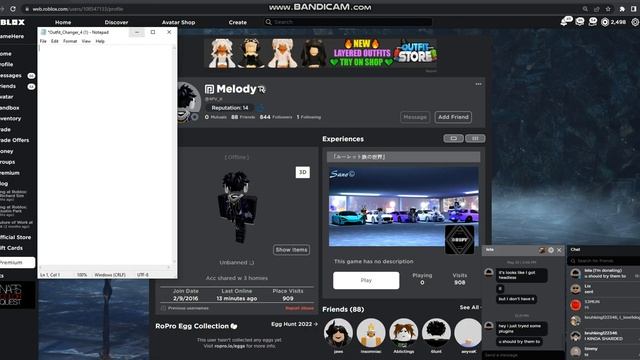Image resolution: width=640 pixels, height=360 pixels.
Task: Open the 88 Friends count link
Action: [x=243, y=117]
